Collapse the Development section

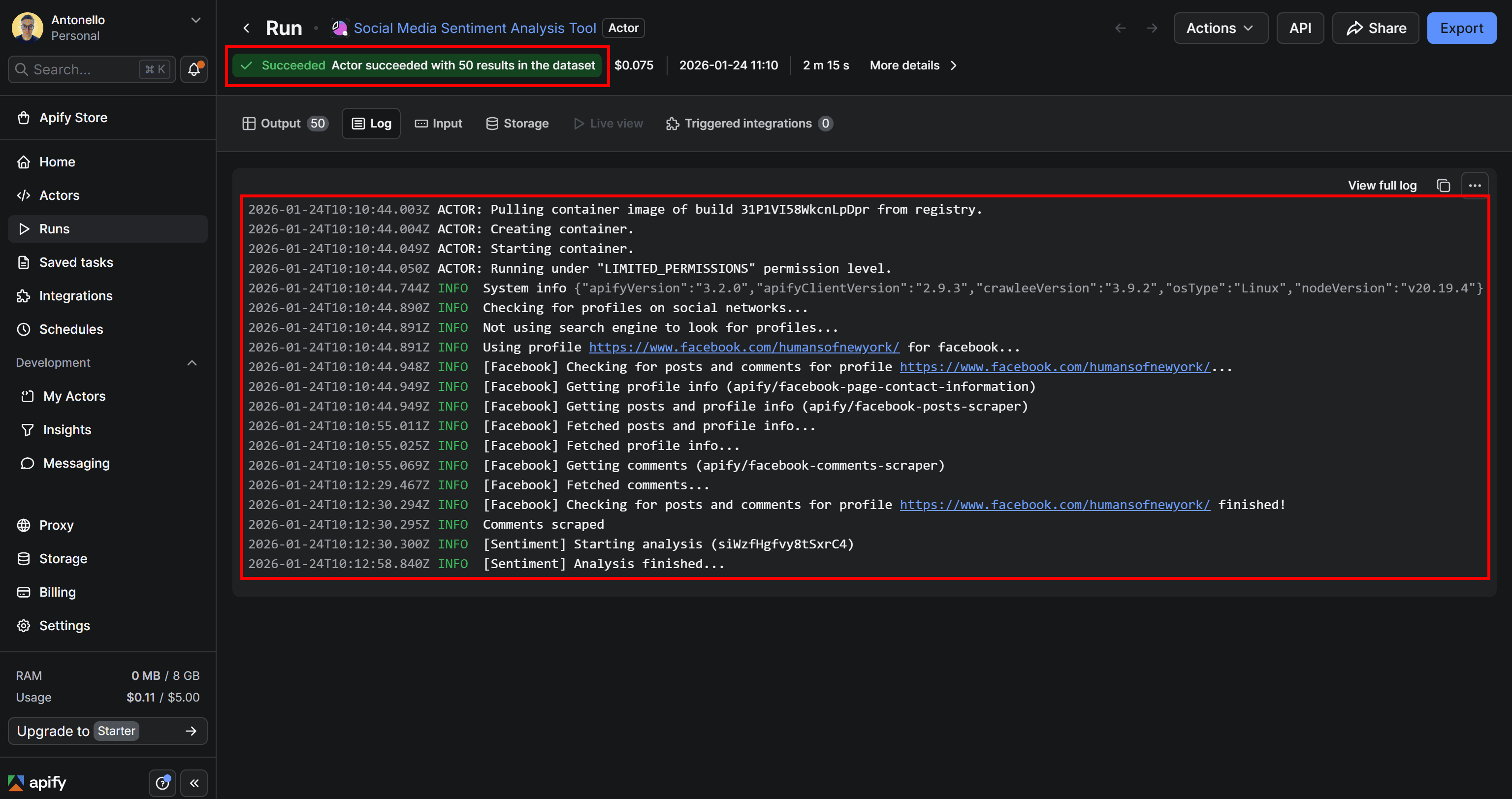192,363
